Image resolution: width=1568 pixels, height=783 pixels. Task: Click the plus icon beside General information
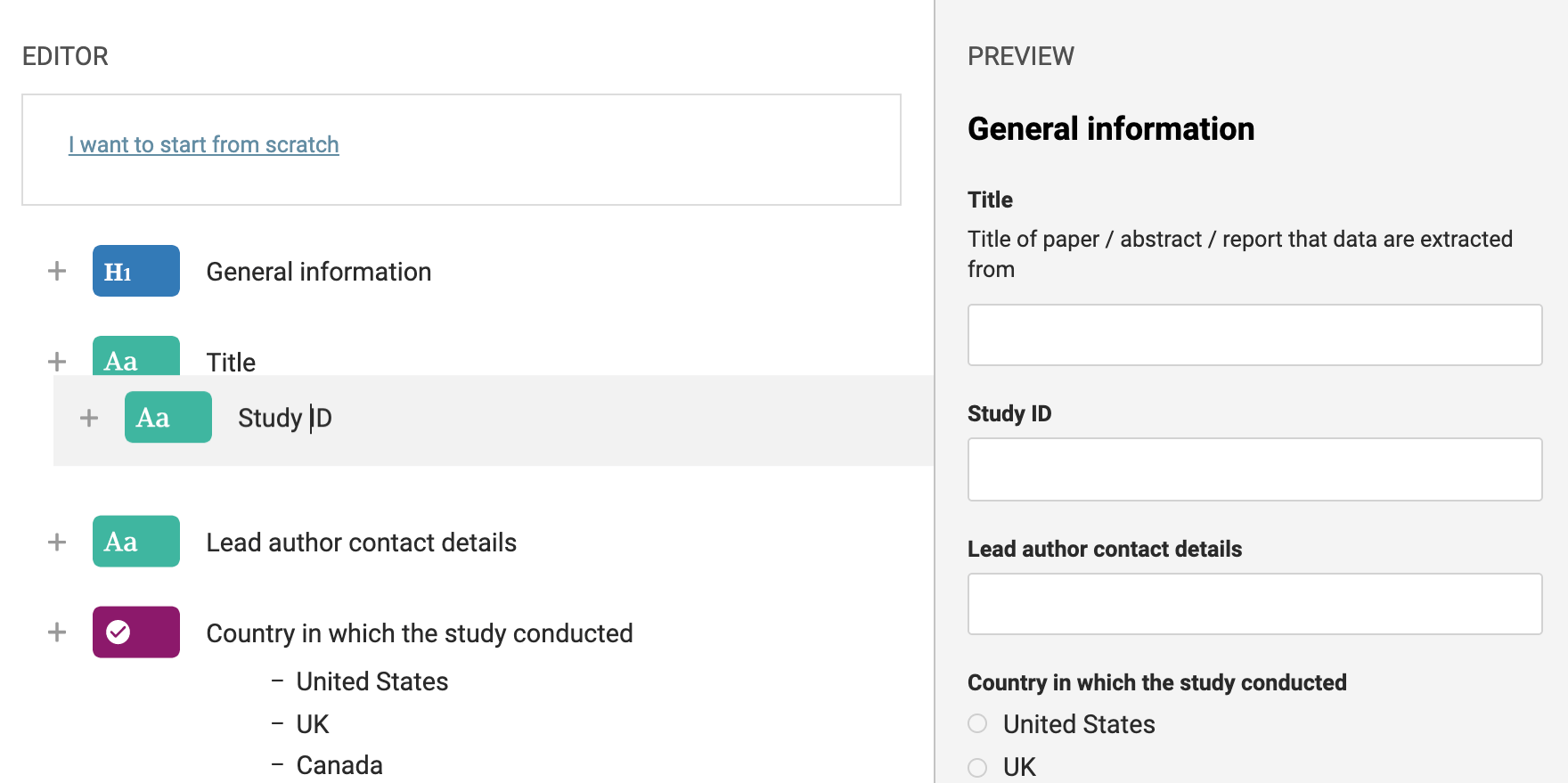pyautogui.click(x=57, y=271)
